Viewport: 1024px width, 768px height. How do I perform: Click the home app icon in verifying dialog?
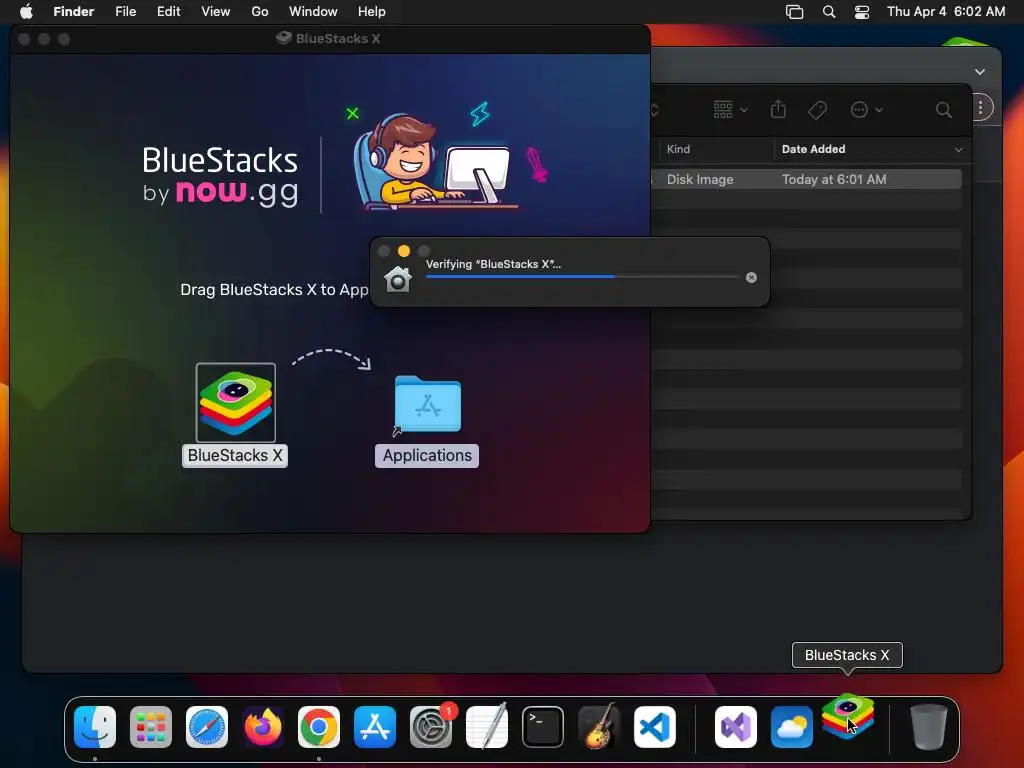pyautogui.click(x=398, y=279)
